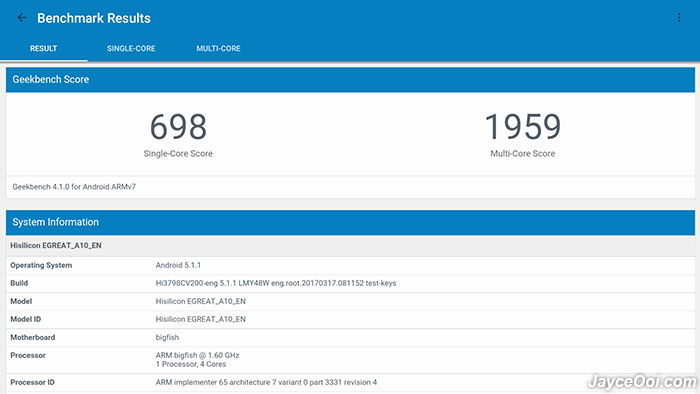Click the Multi-Core Score label
Image resolution: width=700 pixels, height=394 pixels.
(x=523, y=153)
